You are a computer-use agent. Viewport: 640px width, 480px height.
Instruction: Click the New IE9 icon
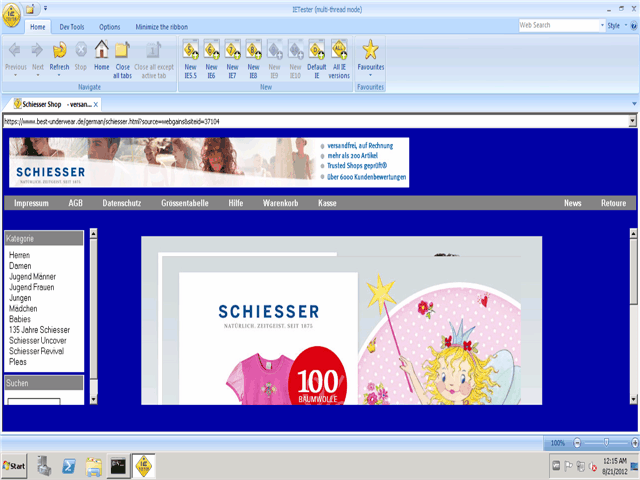pos(274,50)
